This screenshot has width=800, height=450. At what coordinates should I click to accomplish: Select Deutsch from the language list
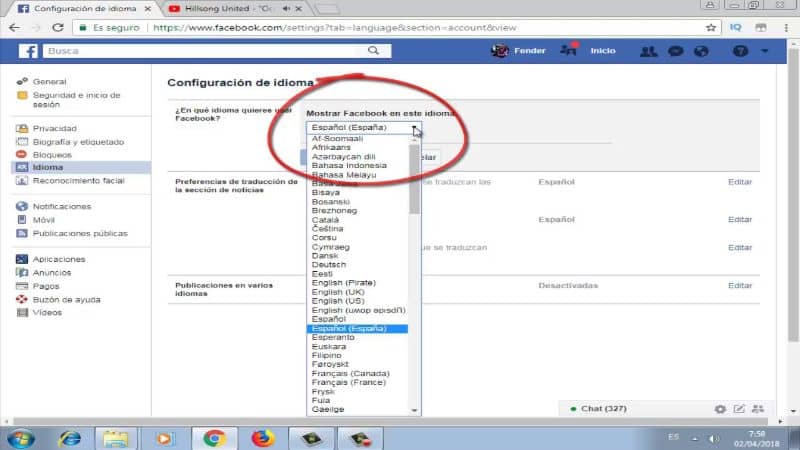tap(329, 265)
